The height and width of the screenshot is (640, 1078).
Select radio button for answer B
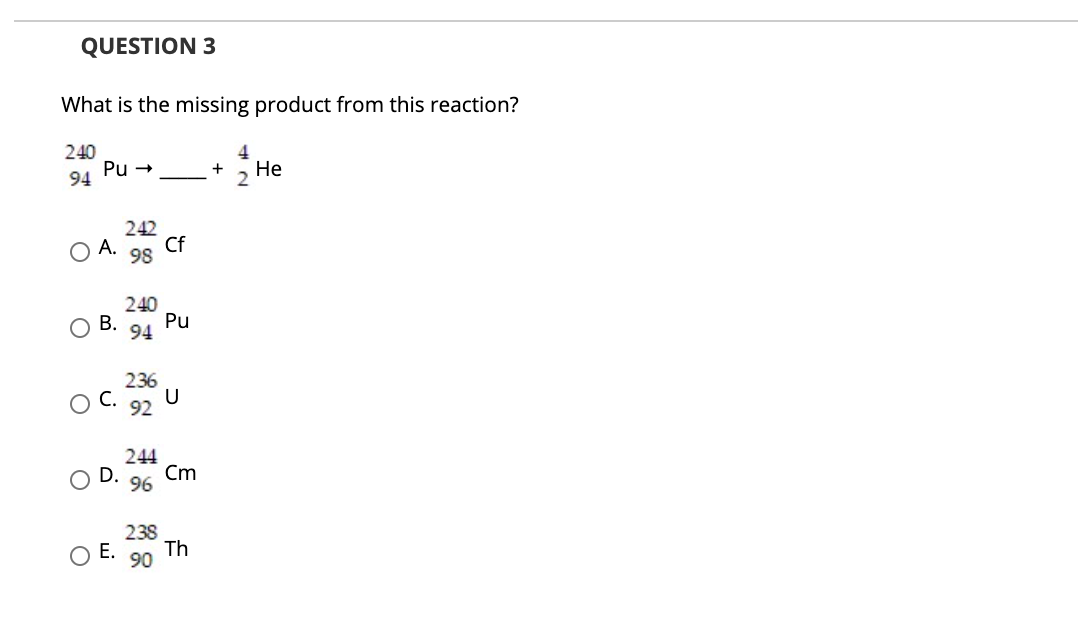coord(78,328)
